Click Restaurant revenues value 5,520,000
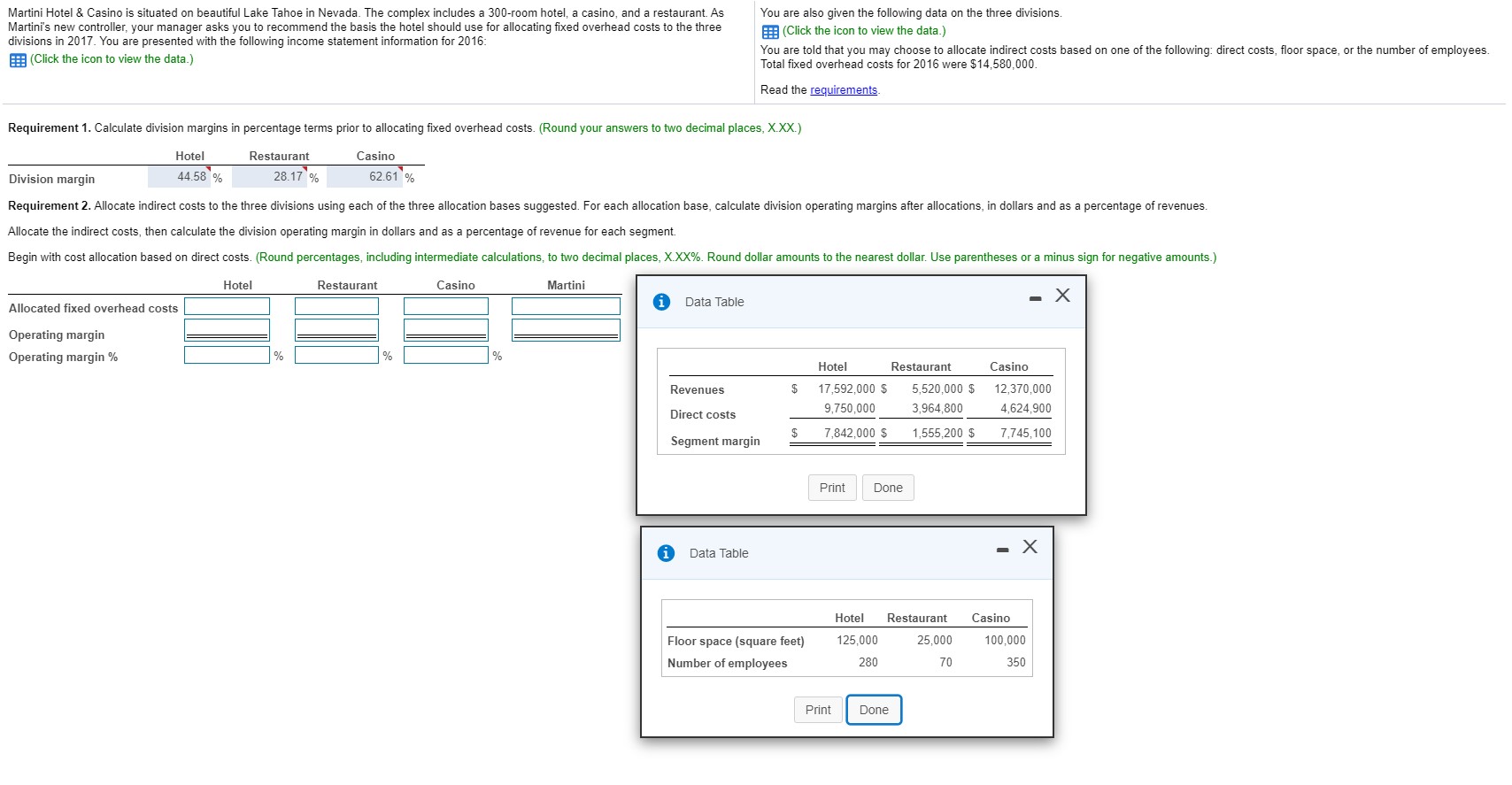This screenshot has width=1512, height=785. pos(937,389)
